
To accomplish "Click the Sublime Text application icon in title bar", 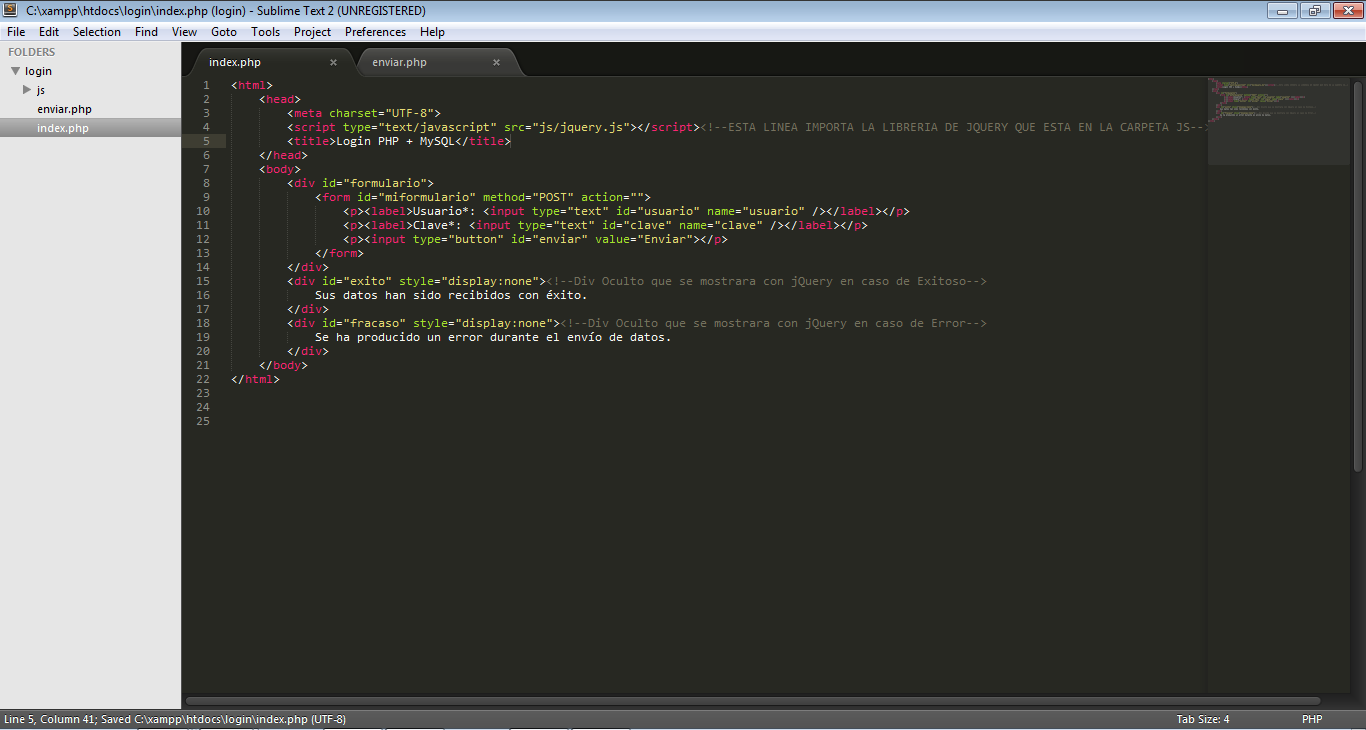I will tap(10, 10).
